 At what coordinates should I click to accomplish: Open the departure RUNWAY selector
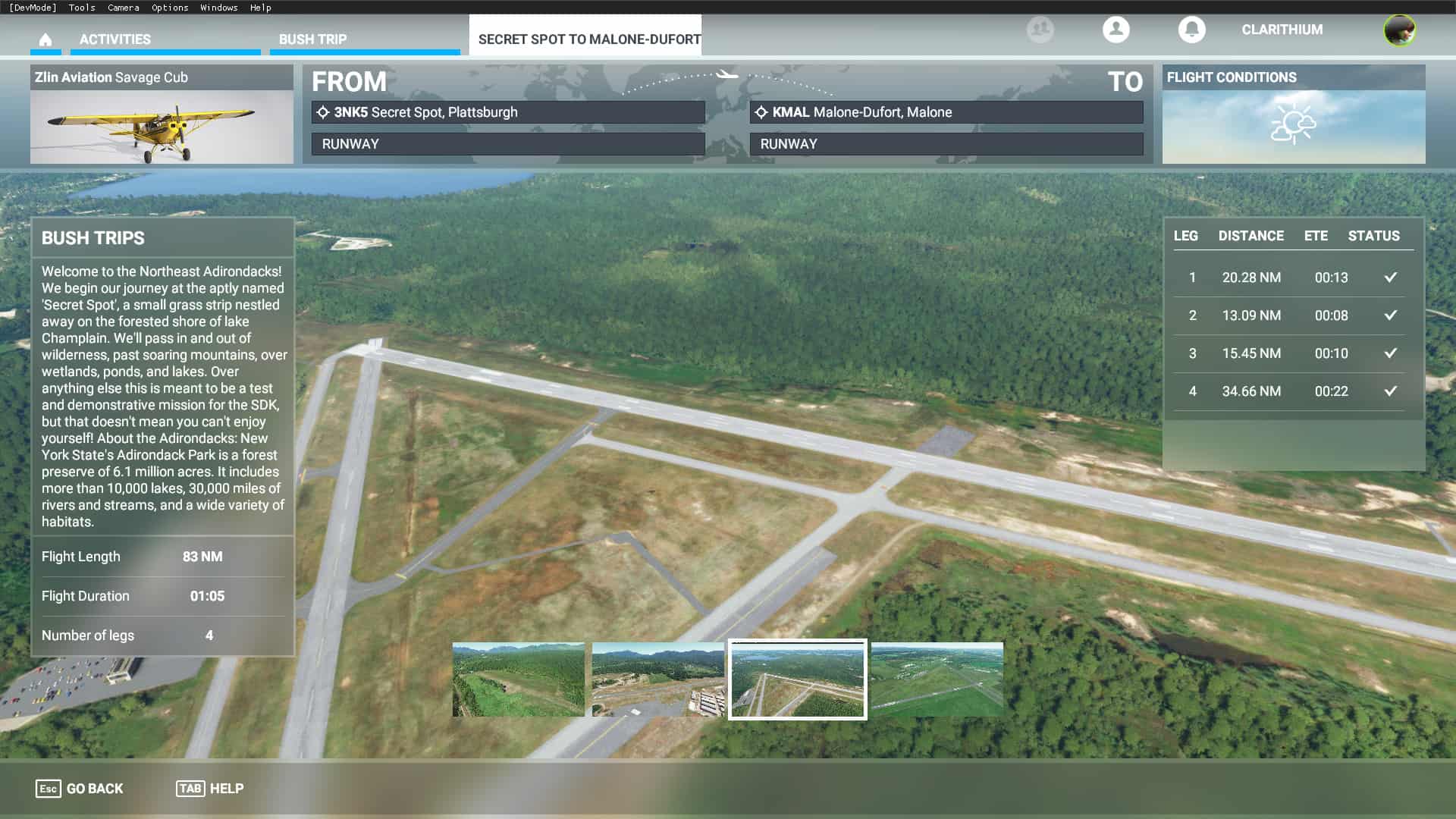508,144
